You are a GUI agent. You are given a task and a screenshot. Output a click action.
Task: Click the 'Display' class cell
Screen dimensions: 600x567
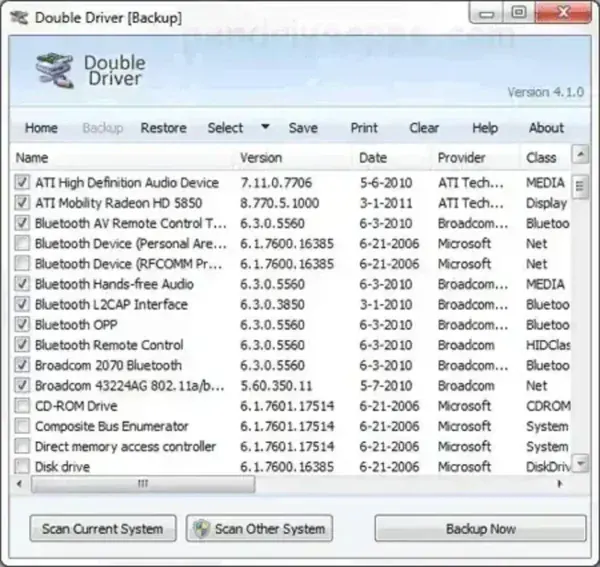coord(546,203)
